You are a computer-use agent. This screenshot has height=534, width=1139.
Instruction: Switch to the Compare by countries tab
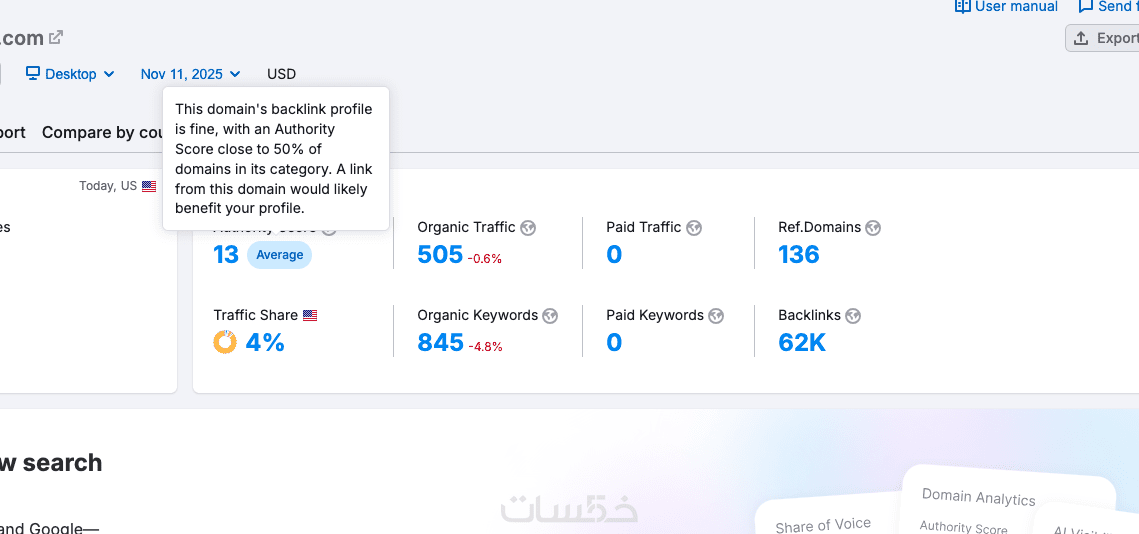[102, 133]
